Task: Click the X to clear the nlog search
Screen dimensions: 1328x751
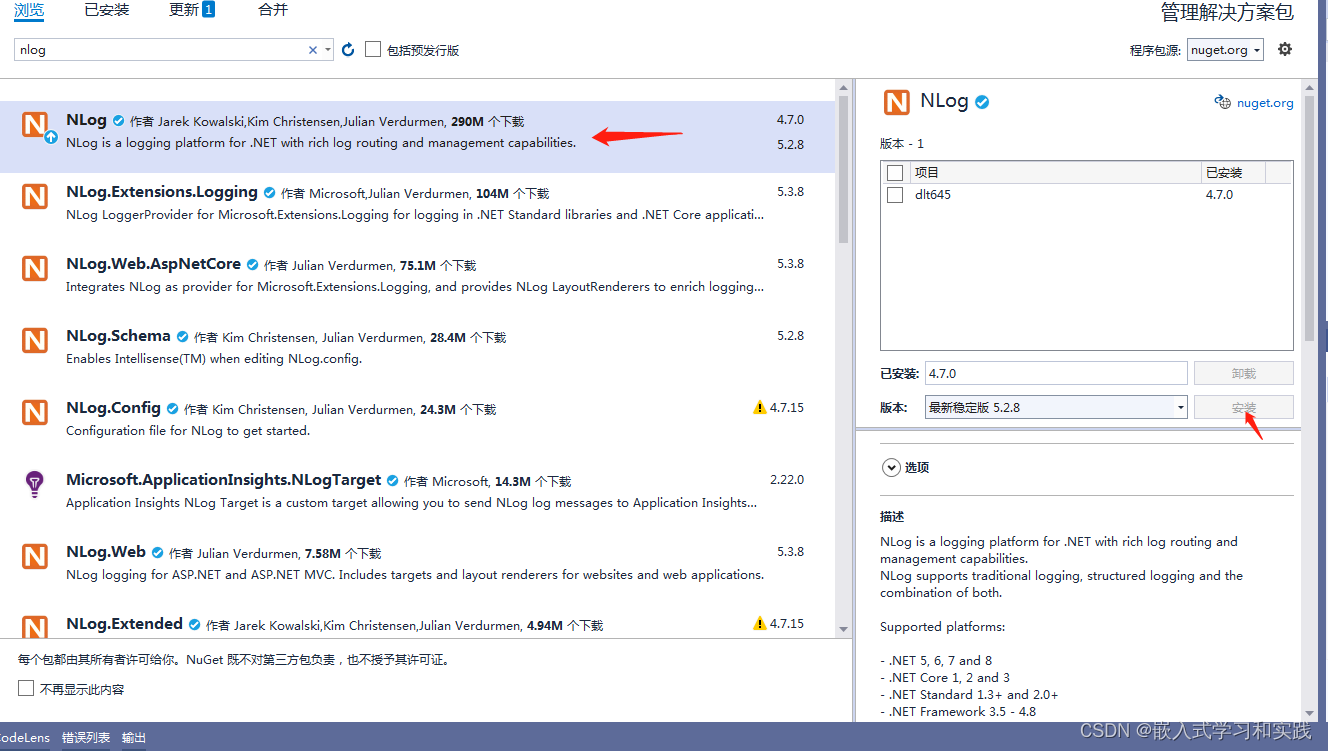Action: [x=312, y=48]
